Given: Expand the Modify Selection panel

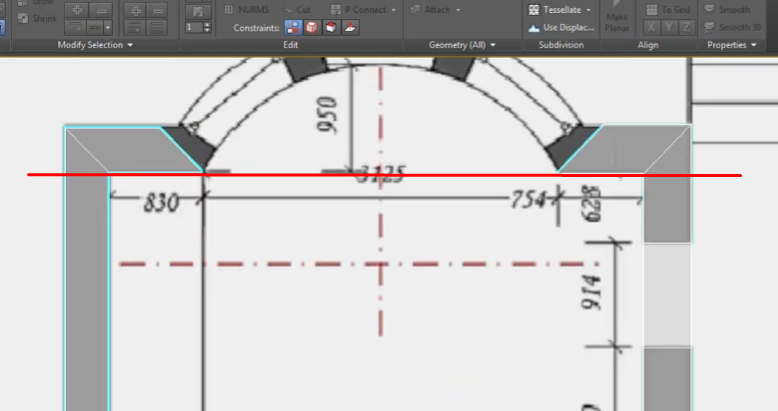Looking at the screenshot, I should 95,45.
